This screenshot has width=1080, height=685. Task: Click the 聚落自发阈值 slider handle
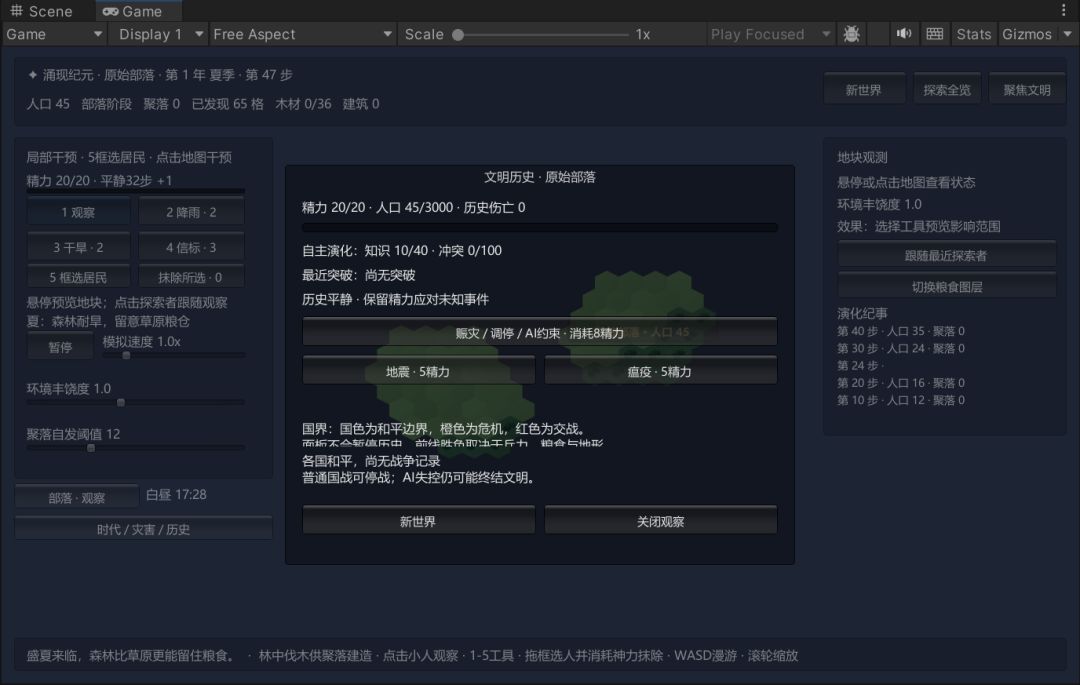pyautogui.click(x=91, y=447)
